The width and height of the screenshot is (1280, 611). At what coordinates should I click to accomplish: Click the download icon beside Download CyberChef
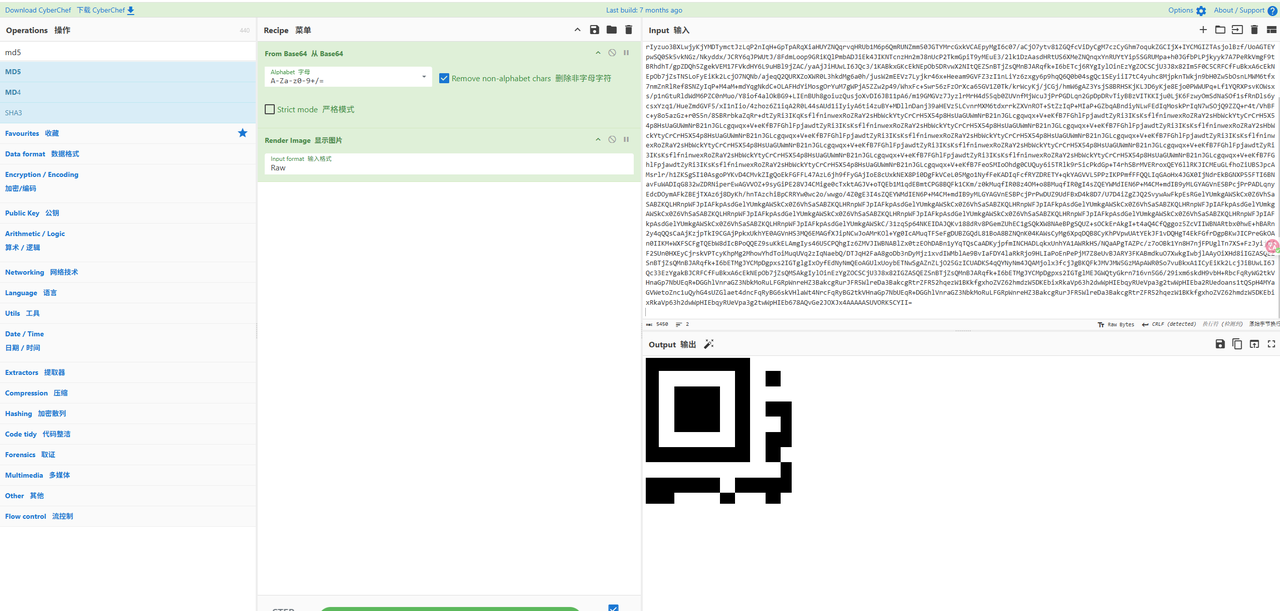pyautogui.click(x=131, y=10)
